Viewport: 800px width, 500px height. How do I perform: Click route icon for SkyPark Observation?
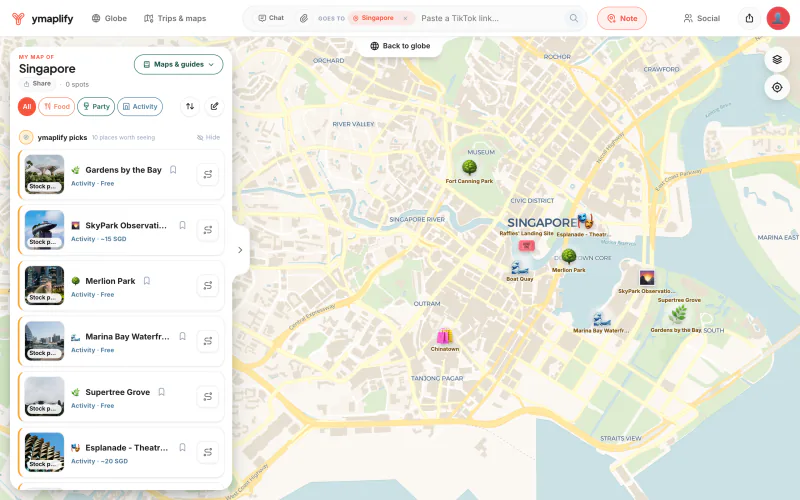pyautogui.click(x=208, y=230)
